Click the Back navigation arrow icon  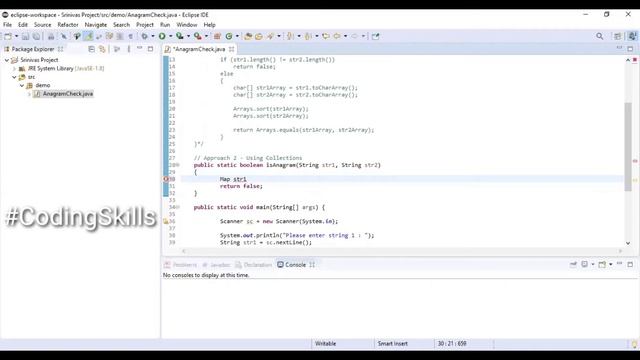point(337,36)
